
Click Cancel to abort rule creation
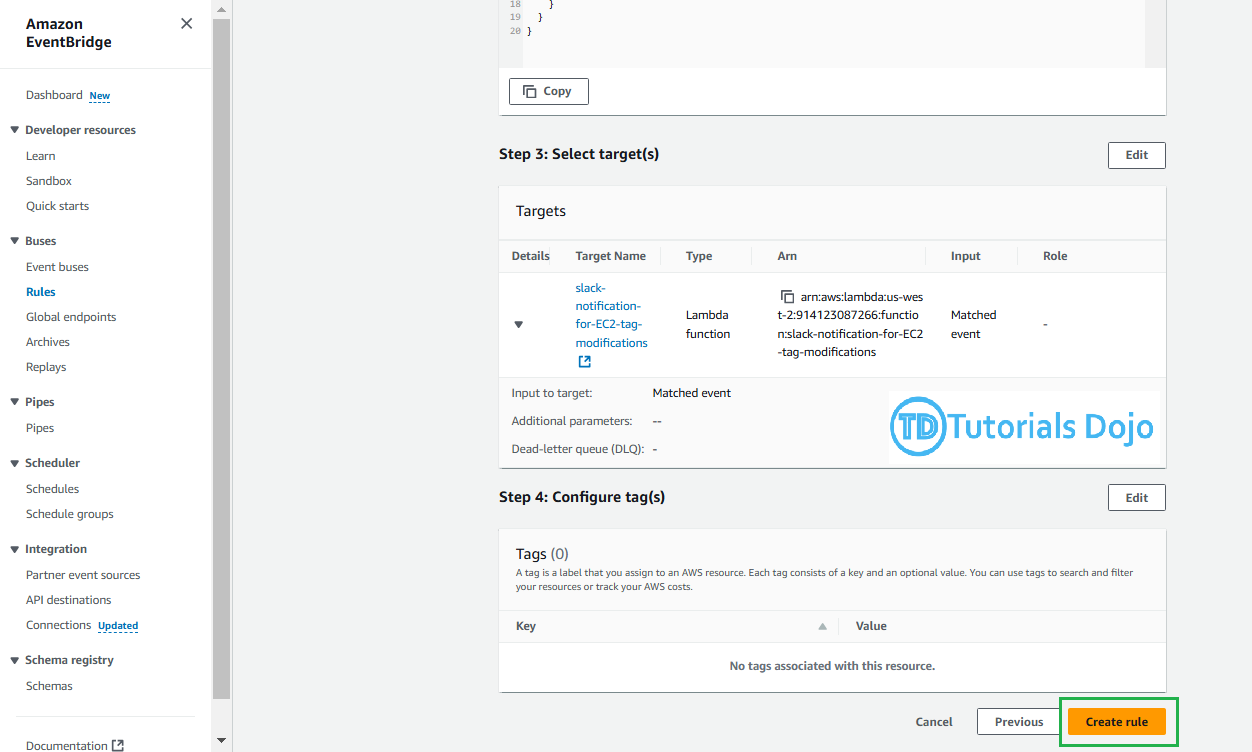click(x=934, y=722)
